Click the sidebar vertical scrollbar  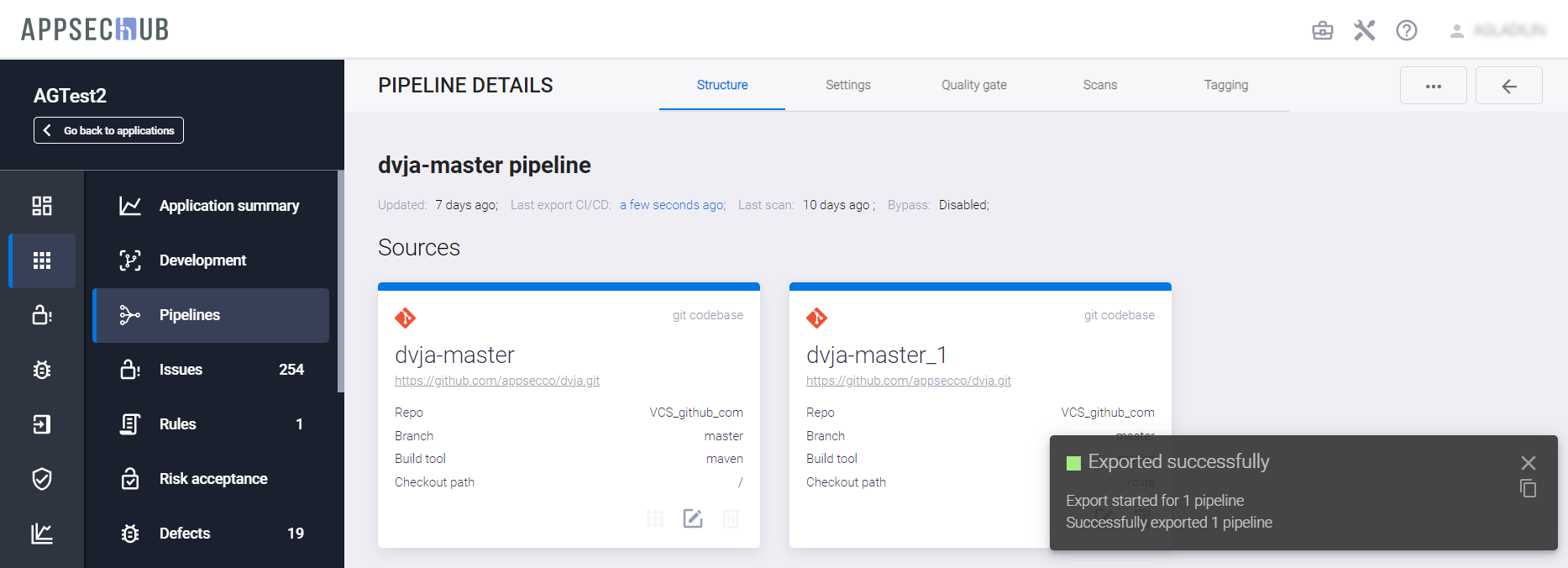pyautogui.click(x=340, y=281)
